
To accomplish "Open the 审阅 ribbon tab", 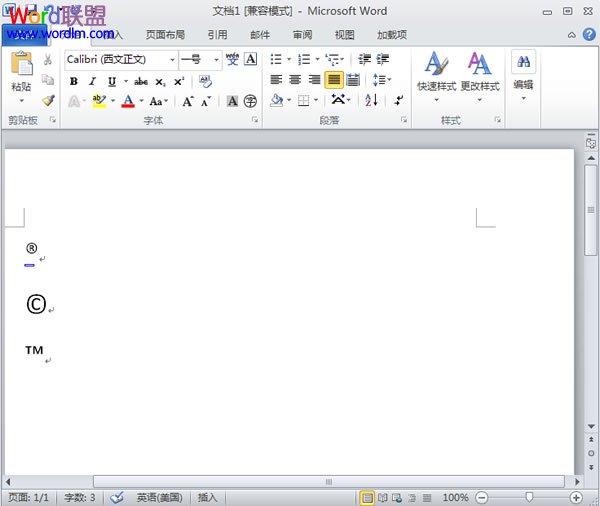I will point(302,35).
